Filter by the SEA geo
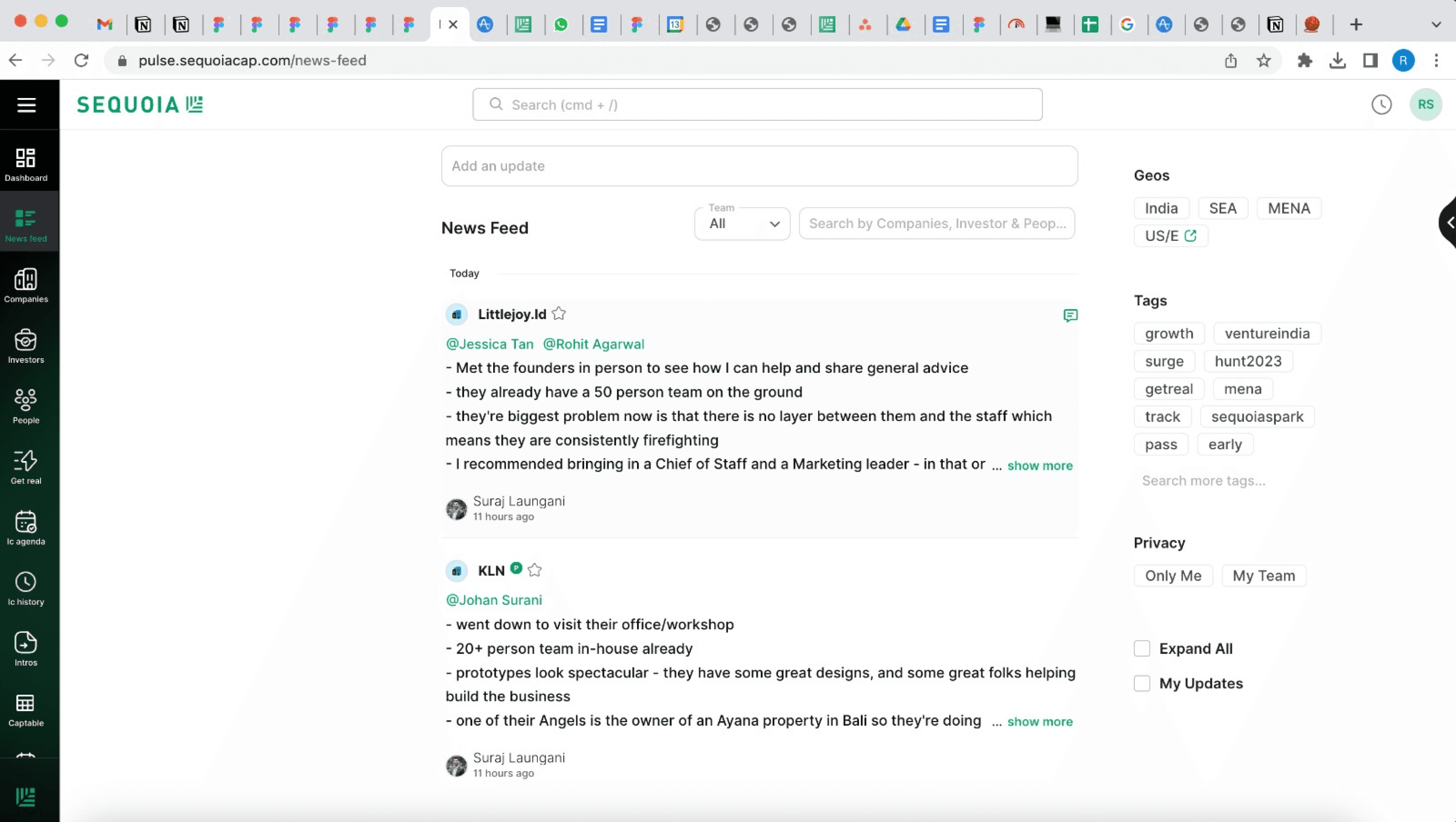 [1223, 208]
